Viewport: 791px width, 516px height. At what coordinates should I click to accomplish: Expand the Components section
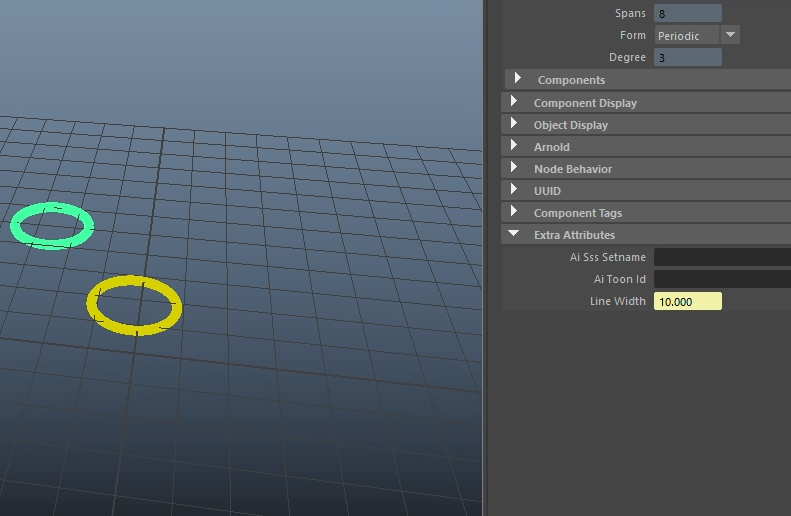pyautogui.click(x=648, y=80)
